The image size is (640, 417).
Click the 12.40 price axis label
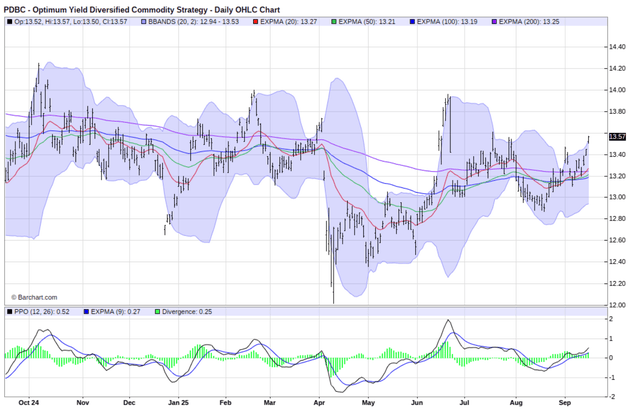617,262
